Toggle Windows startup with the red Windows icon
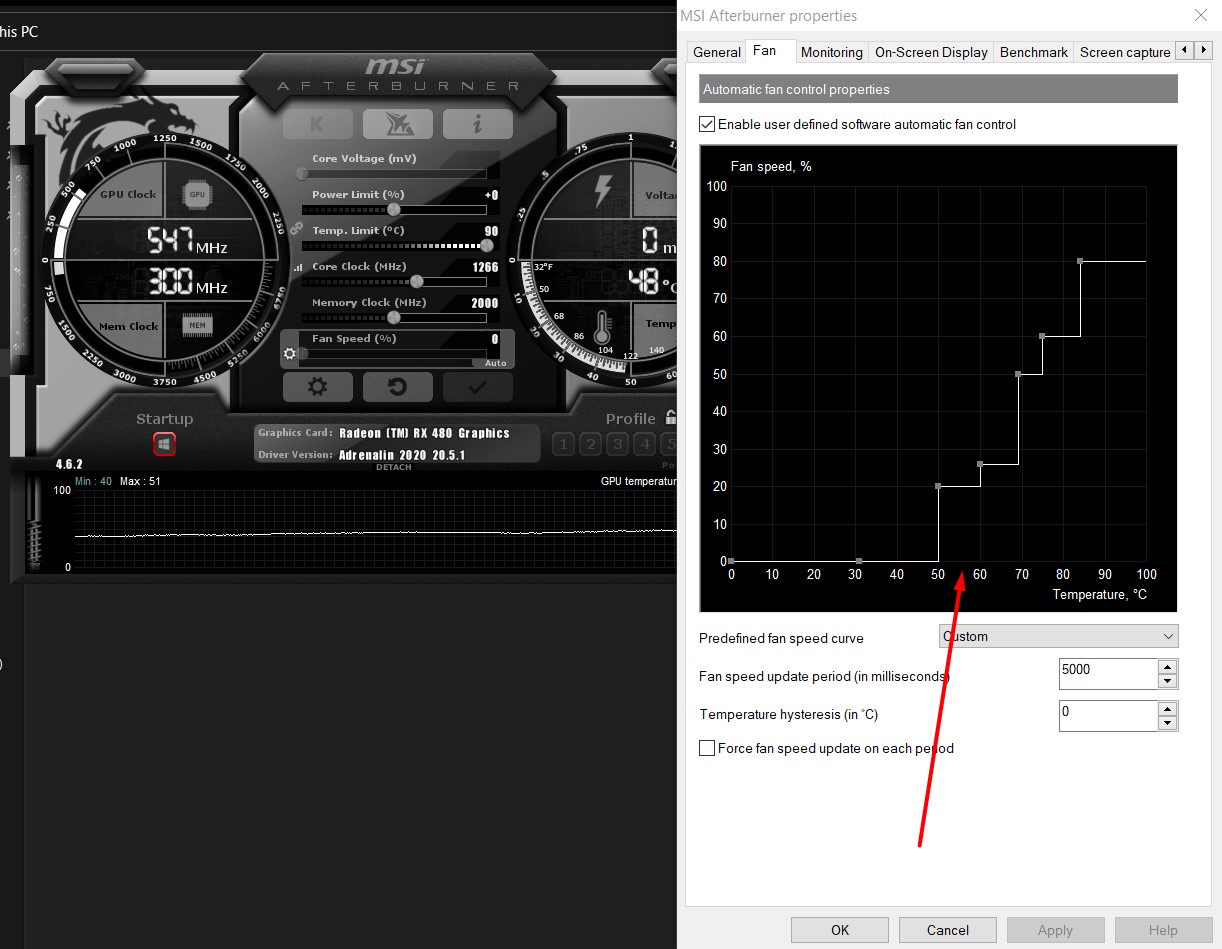 (x=164, y=443)
